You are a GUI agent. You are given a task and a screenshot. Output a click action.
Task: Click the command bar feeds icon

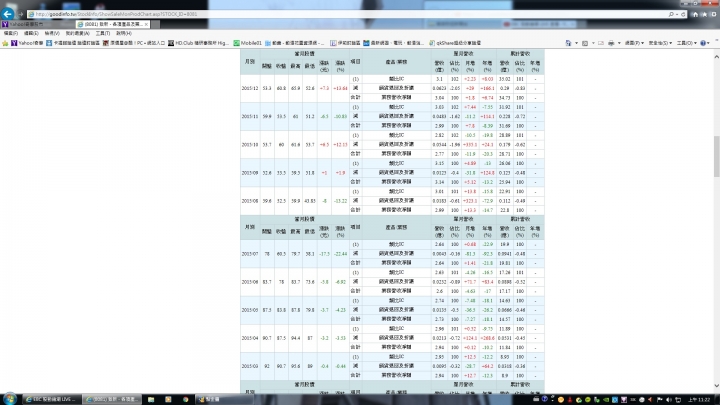point(585,43)
